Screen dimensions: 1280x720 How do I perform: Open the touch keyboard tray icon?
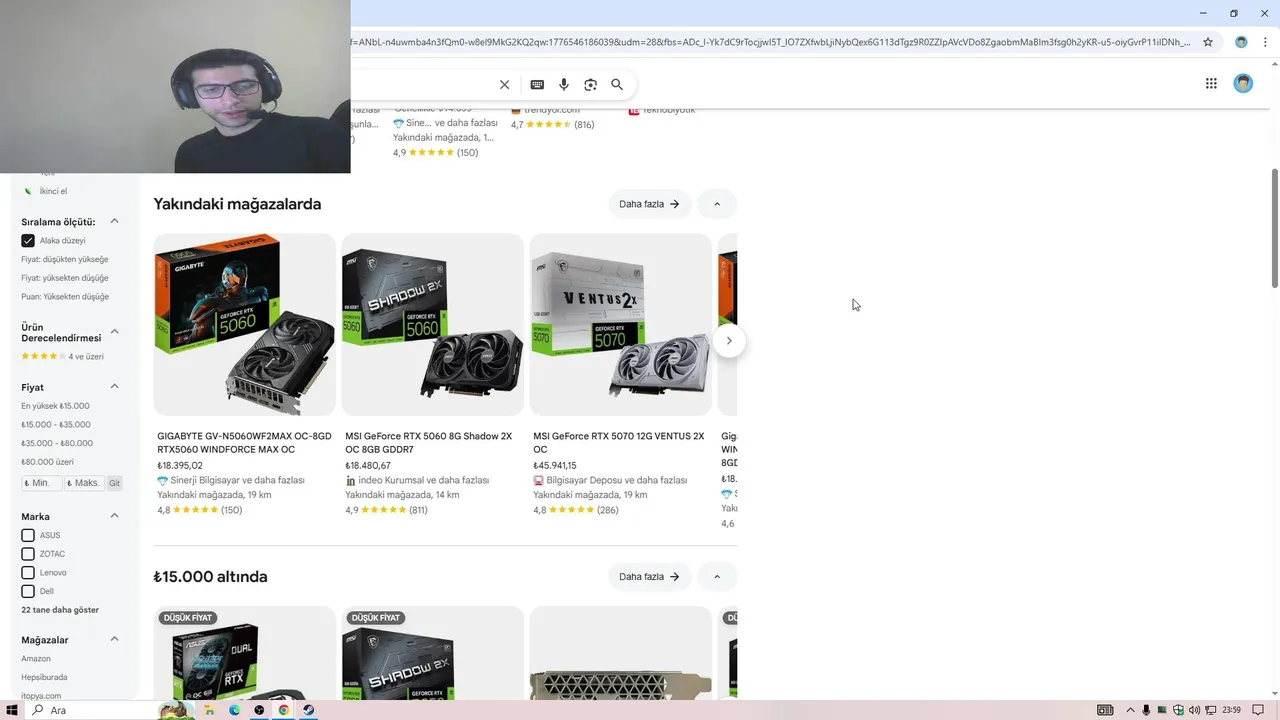point(1105,710)
